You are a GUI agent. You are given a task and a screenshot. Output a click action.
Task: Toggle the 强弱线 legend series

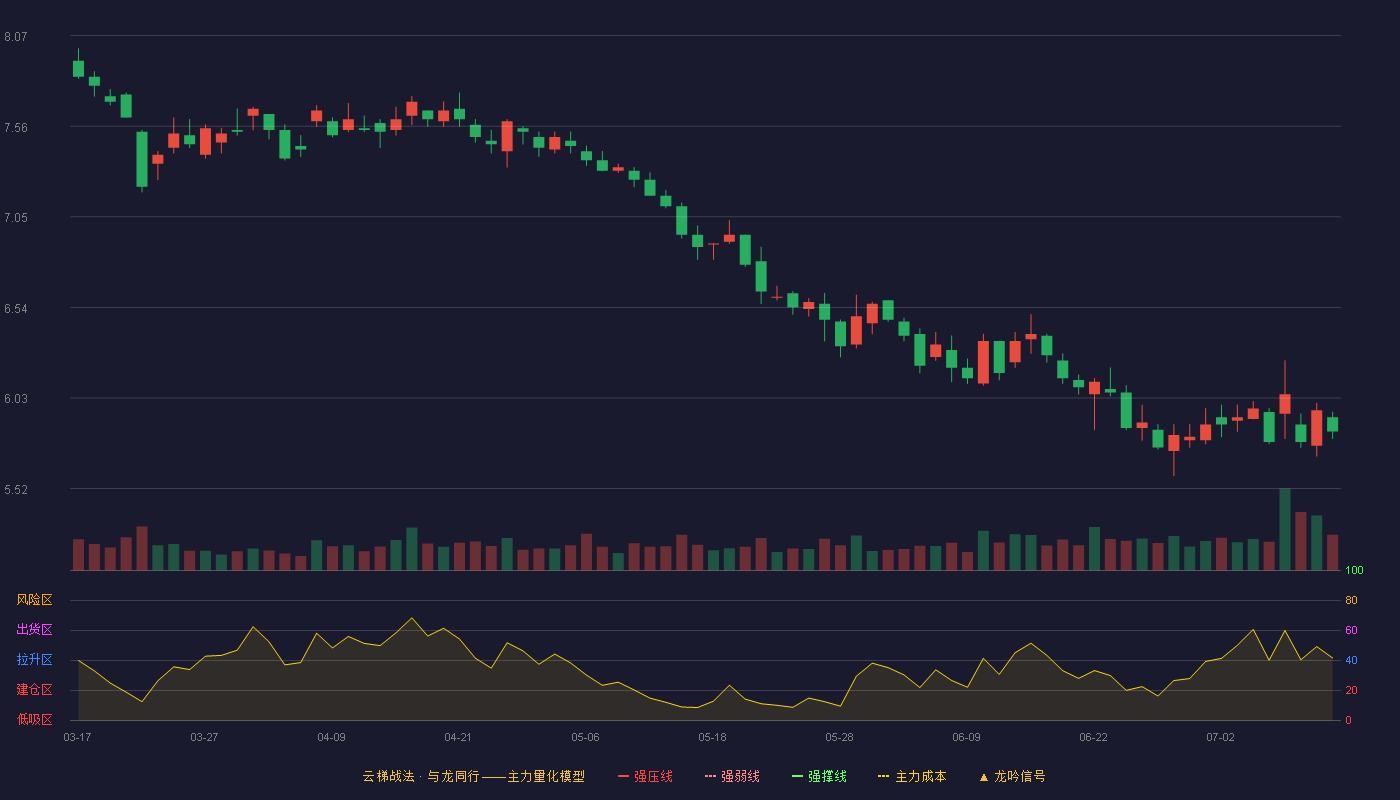point(732,776)
